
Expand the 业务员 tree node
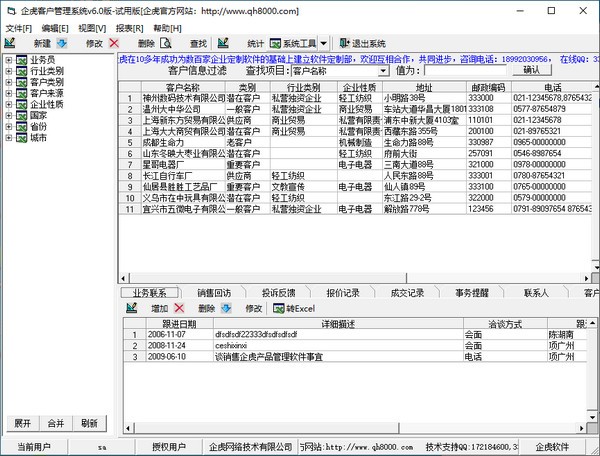pyautogui.click(x=9, y=60)
